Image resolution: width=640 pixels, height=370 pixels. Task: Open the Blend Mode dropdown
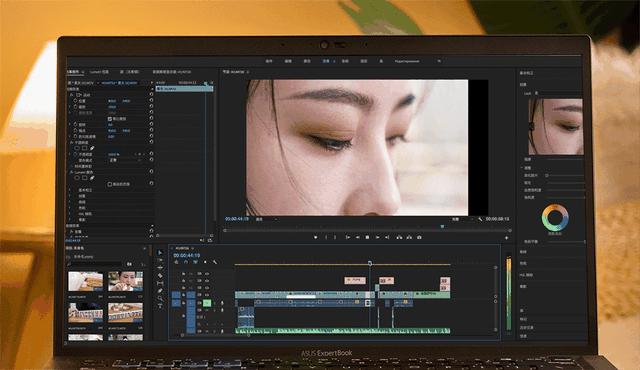pyautogui.click(x=126, y=160)
